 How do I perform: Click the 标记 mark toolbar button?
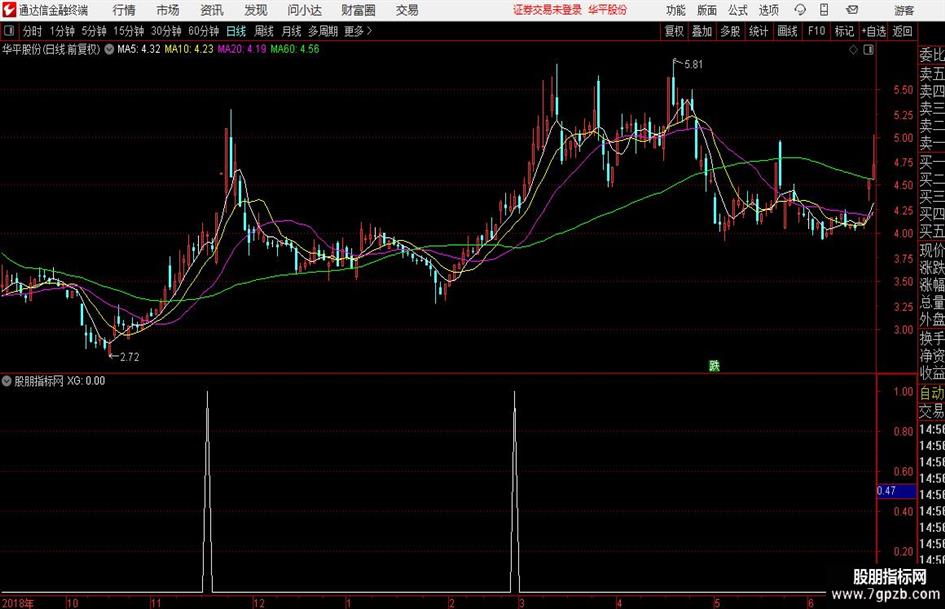tap(844, 31)
